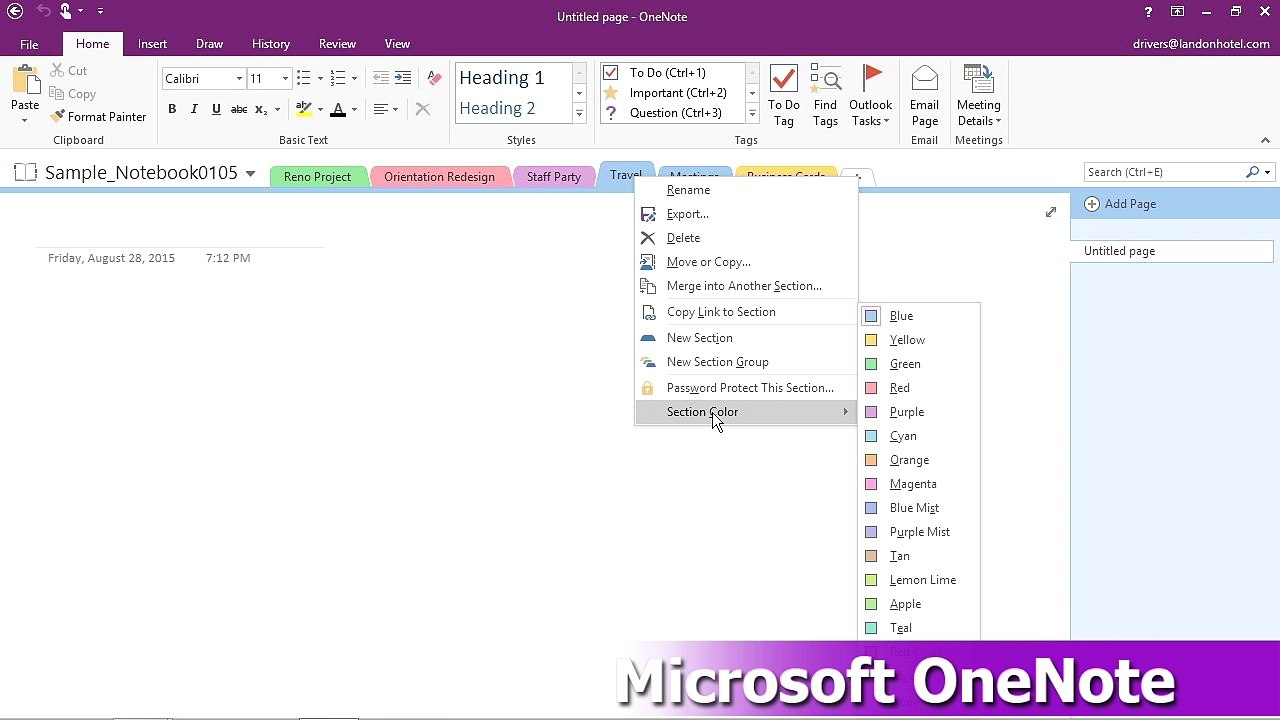This screenshot has height=720, width=1280.
Task: Decrease indent of the paragraph
Action: click(381, 78)
